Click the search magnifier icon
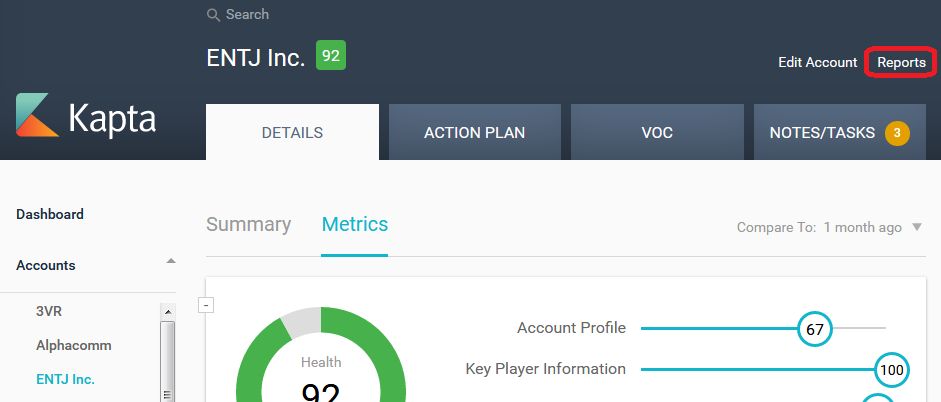This screenshot has height=402, width=941. pyautogui.click(x=213, y=15)
